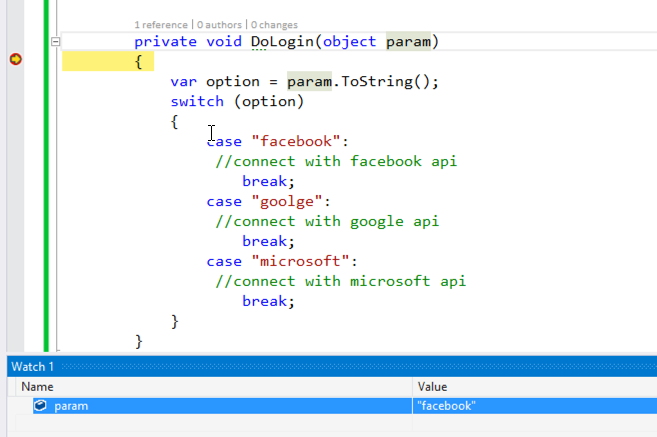This screenshot has height=437, width=657.
Task: Click the private keyword
Action: click(166, 41)
